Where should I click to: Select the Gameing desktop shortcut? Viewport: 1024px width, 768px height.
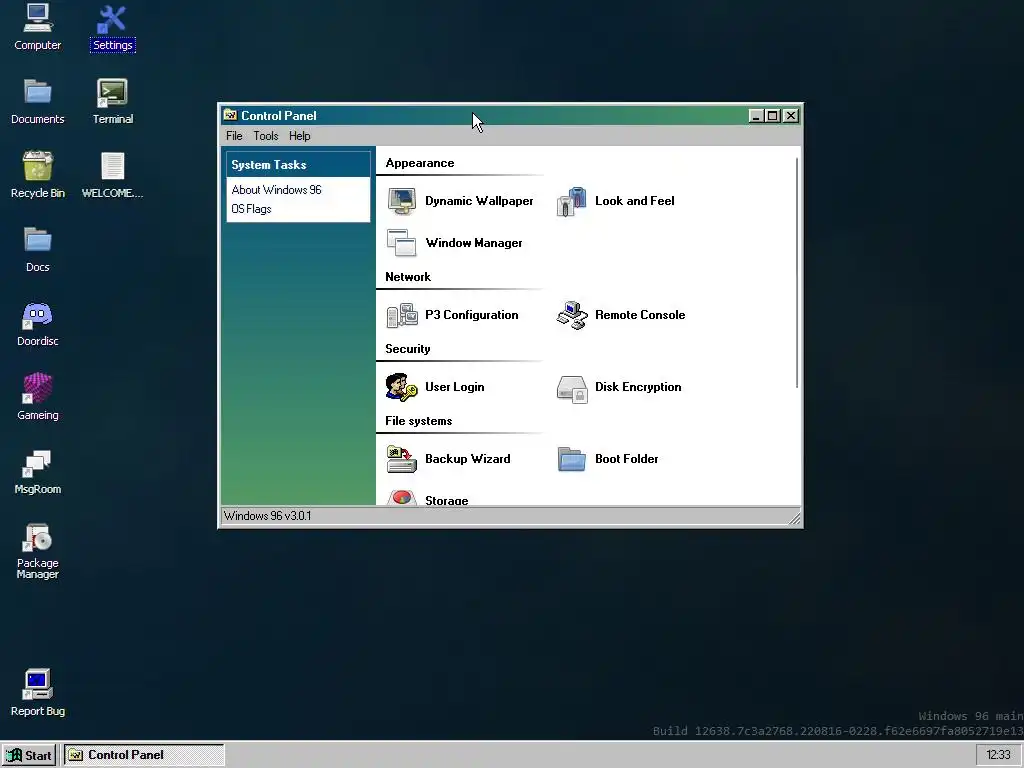(37, 397)
